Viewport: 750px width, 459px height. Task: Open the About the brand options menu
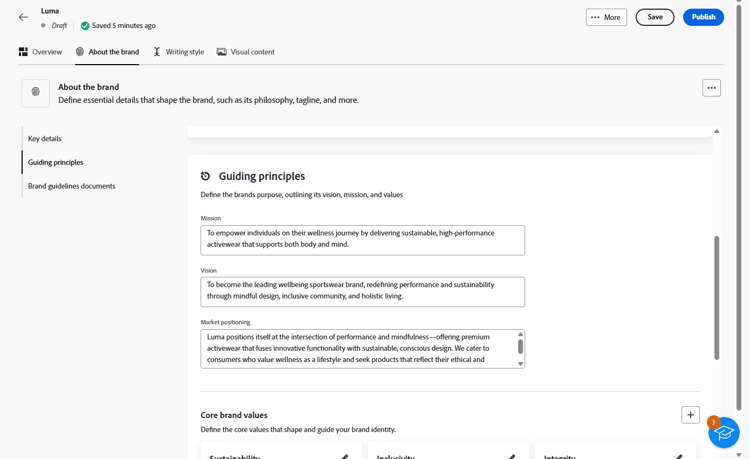click(711, 88)
